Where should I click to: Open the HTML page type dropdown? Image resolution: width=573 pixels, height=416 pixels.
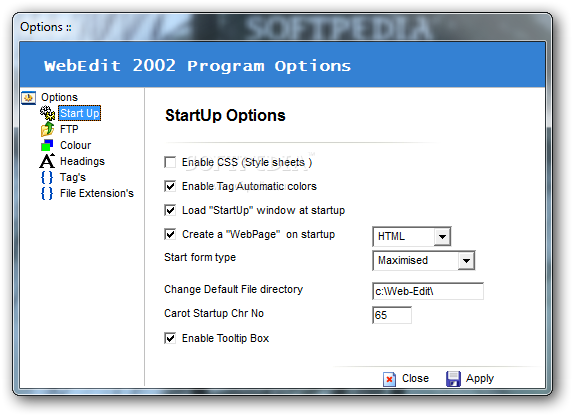tap(442, 237)
